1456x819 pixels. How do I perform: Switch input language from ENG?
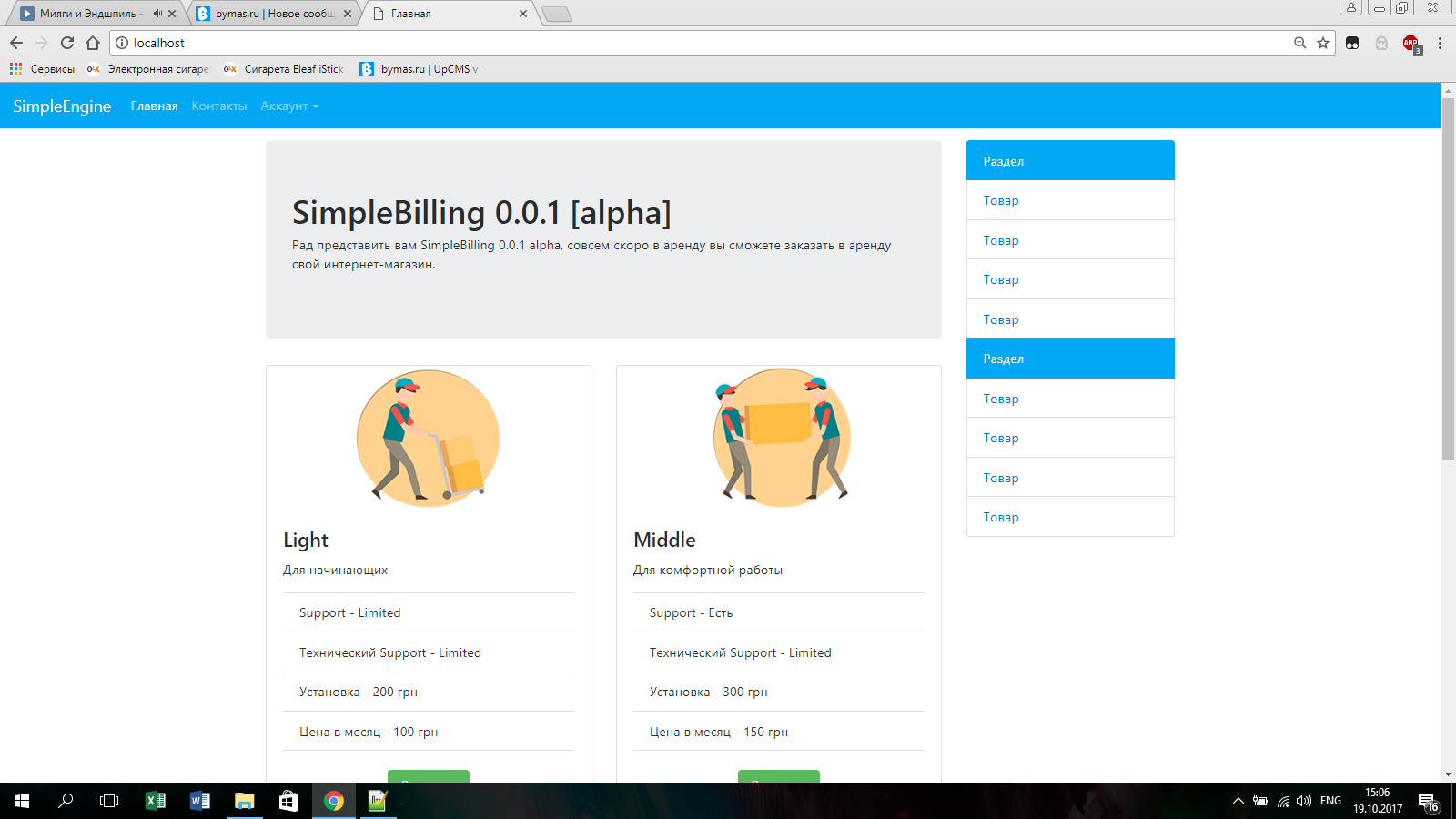tap(1330, 801)
